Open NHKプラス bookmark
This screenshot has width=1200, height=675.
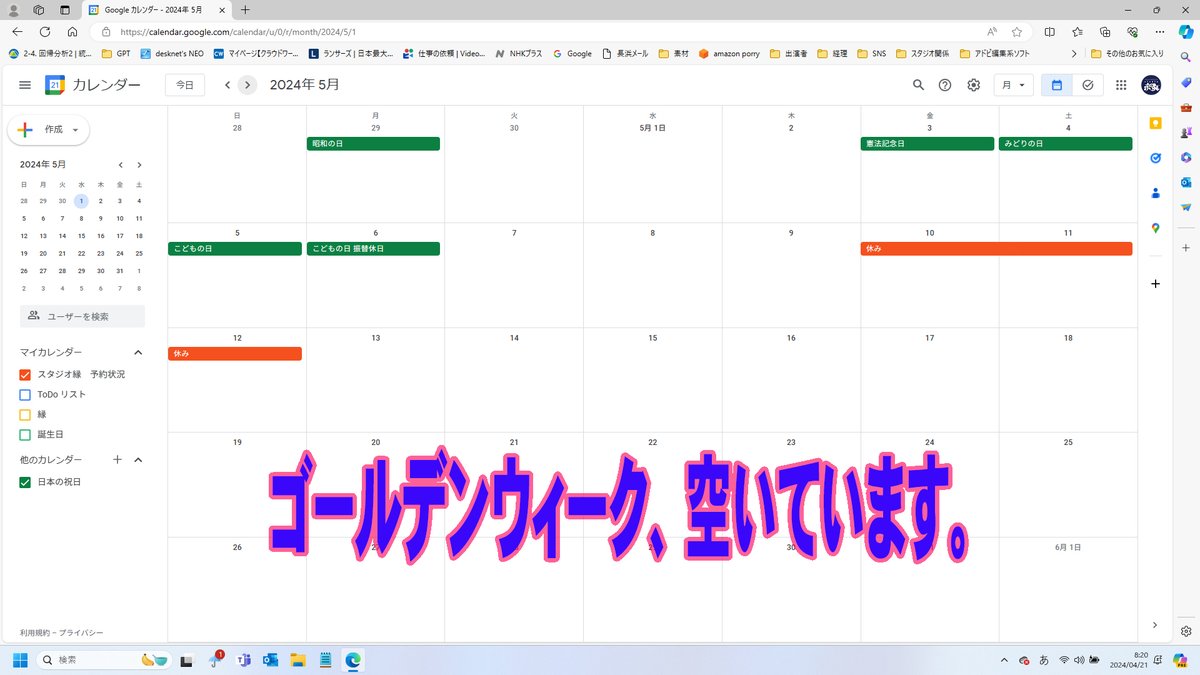point(519,54)
